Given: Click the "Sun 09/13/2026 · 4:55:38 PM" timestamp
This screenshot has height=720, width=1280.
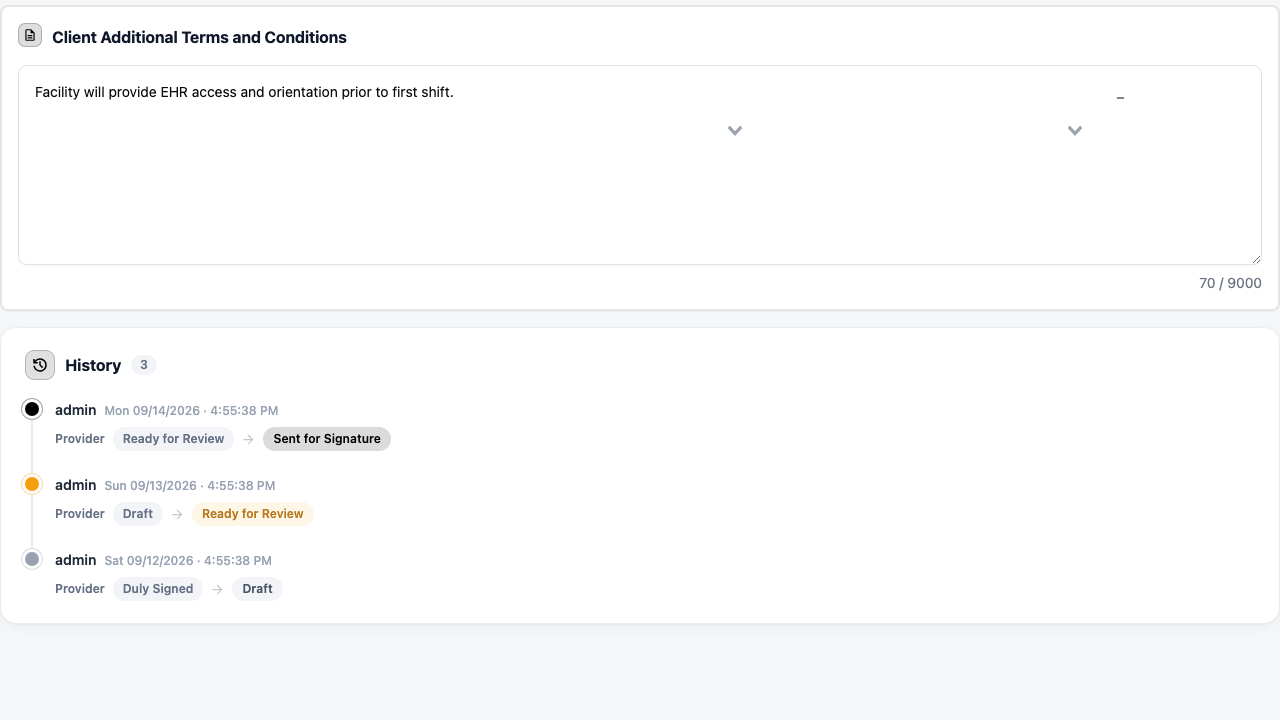Looking at the screenshot, I should coord(190,486).
